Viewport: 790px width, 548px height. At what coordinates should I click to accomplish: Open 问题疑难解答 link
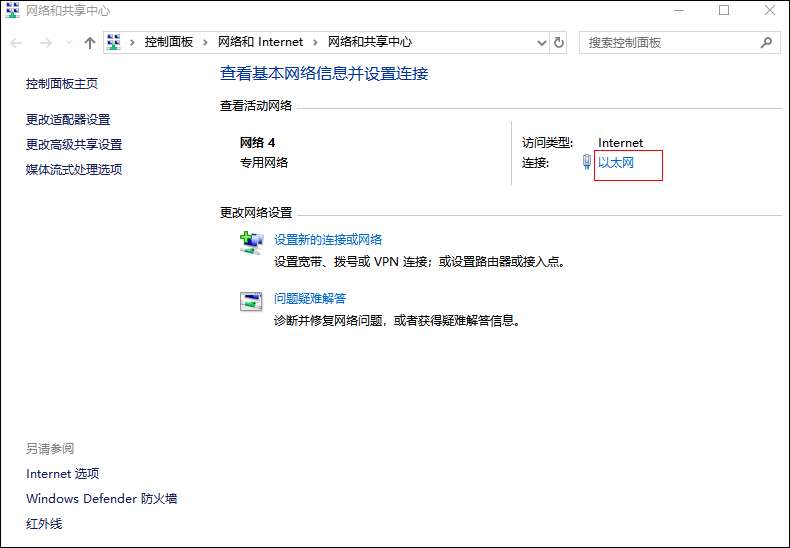click(310, 299)
